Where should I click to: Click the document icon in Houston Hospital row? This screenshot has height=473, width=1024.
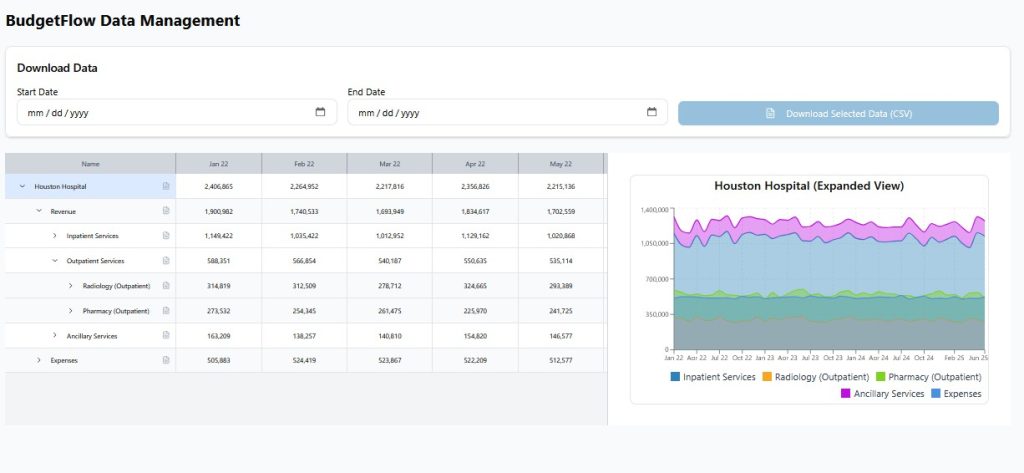click(x=166, y=186)
